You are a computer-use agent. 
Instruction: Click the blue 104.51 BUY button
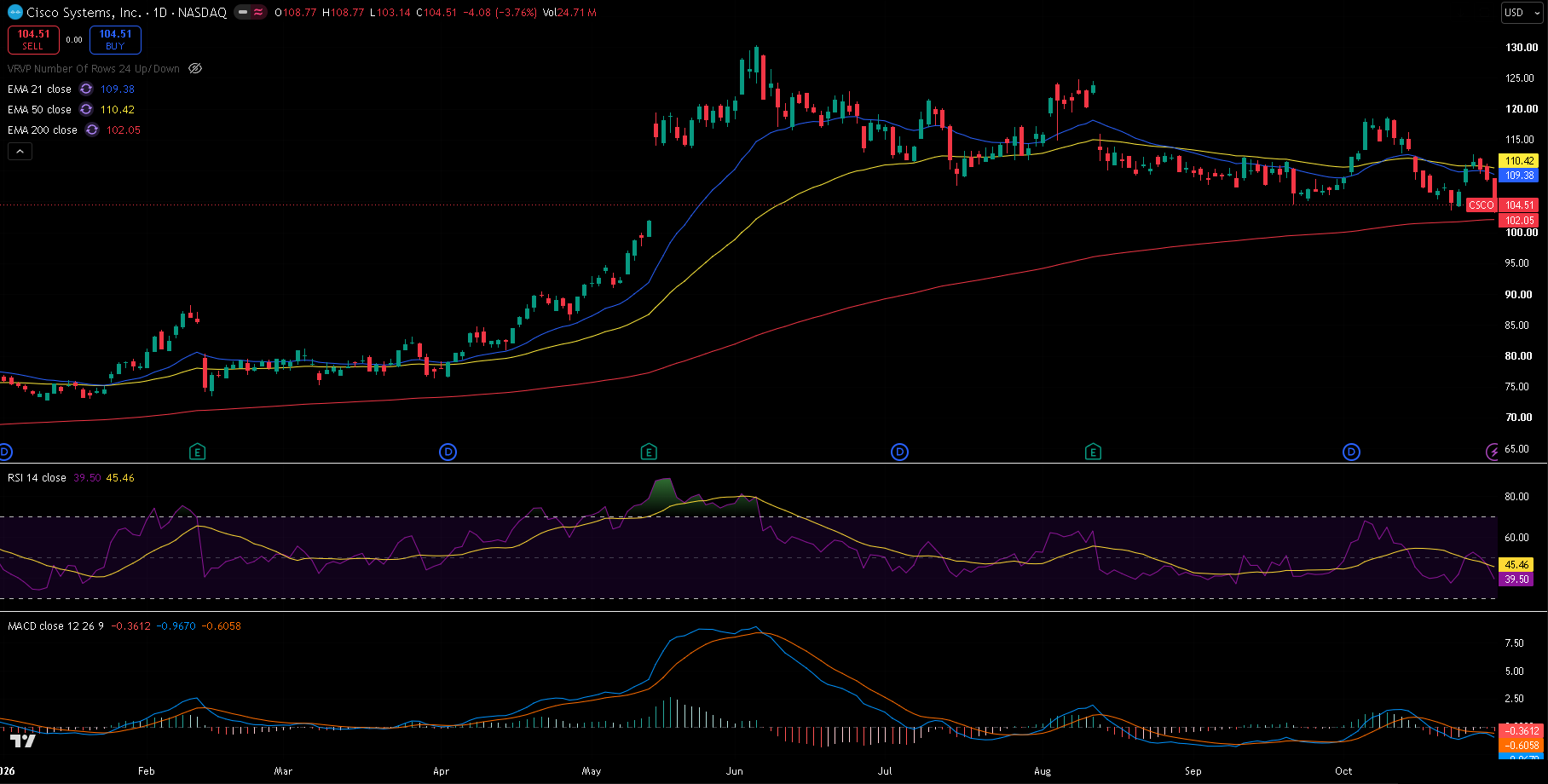(115, 39)
